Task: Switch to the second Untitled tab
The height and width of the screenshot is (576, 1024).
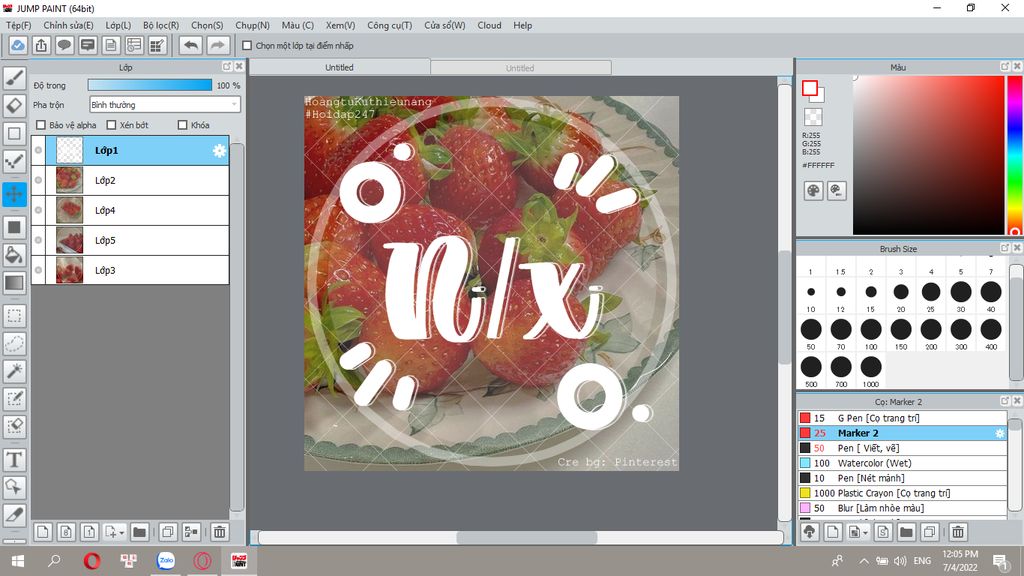Action: pos(520,68)
